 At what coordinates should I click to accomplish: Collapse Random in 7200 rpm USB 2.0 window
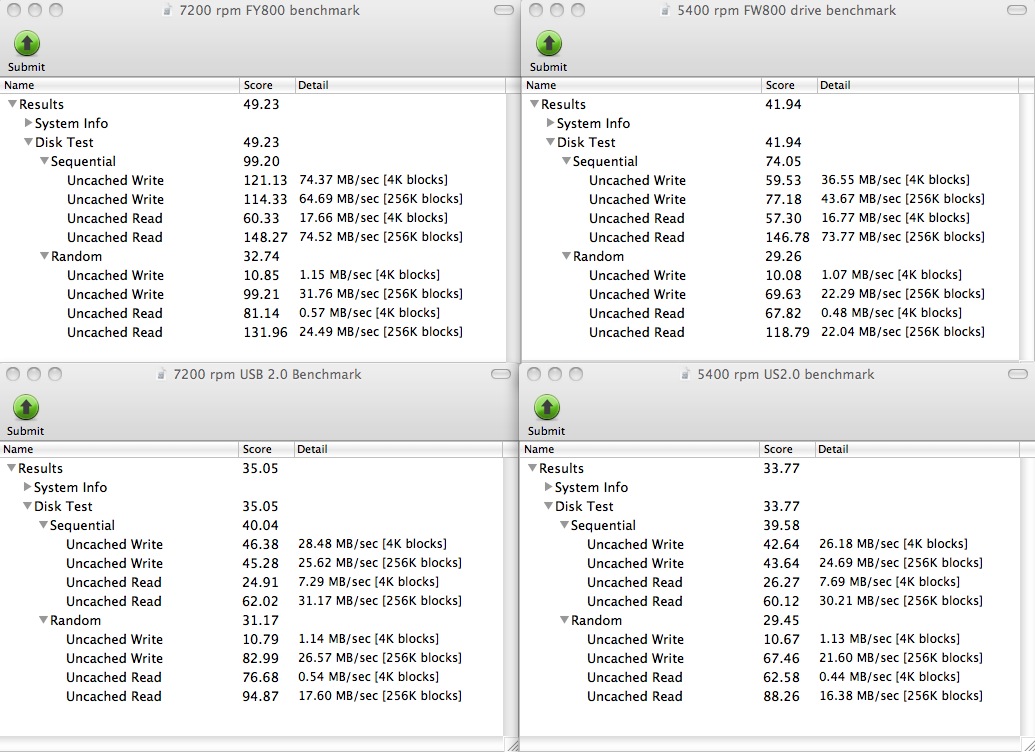[x=43, y=619]
